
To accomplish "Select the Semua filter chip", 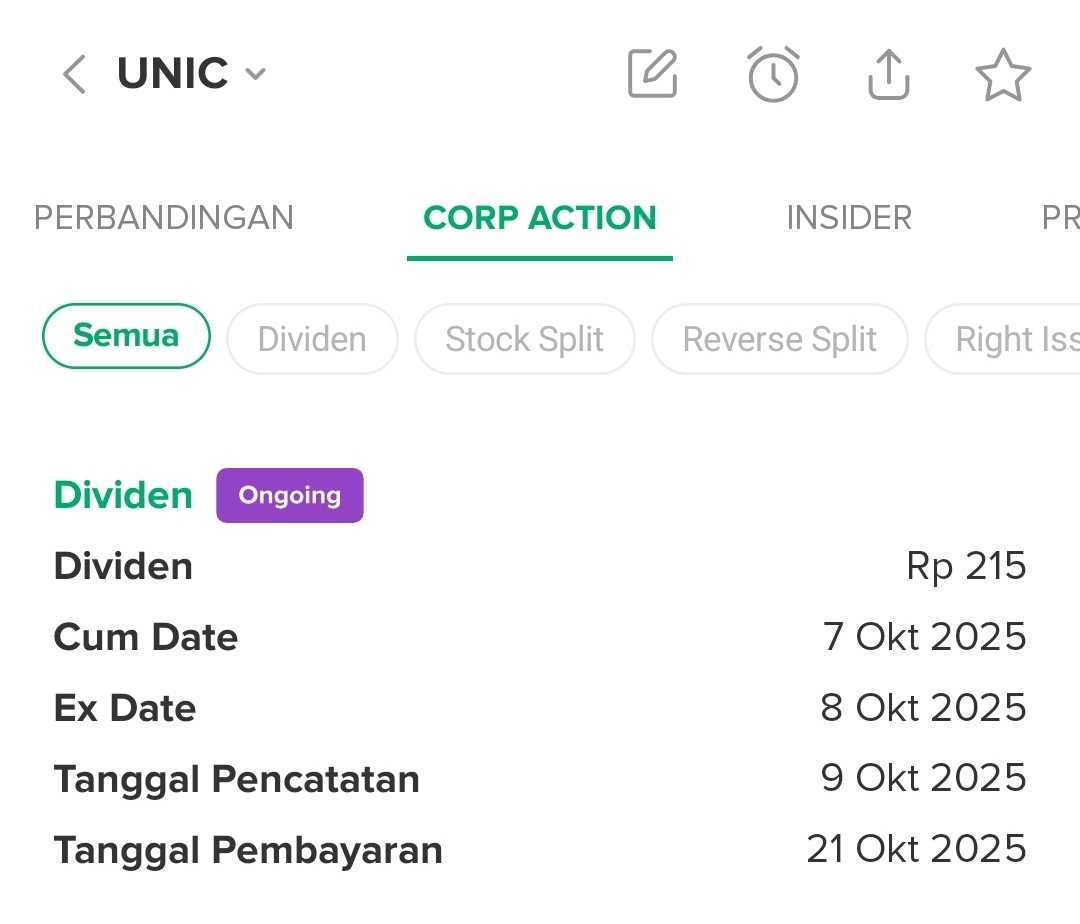I will (x=126, y=336).
